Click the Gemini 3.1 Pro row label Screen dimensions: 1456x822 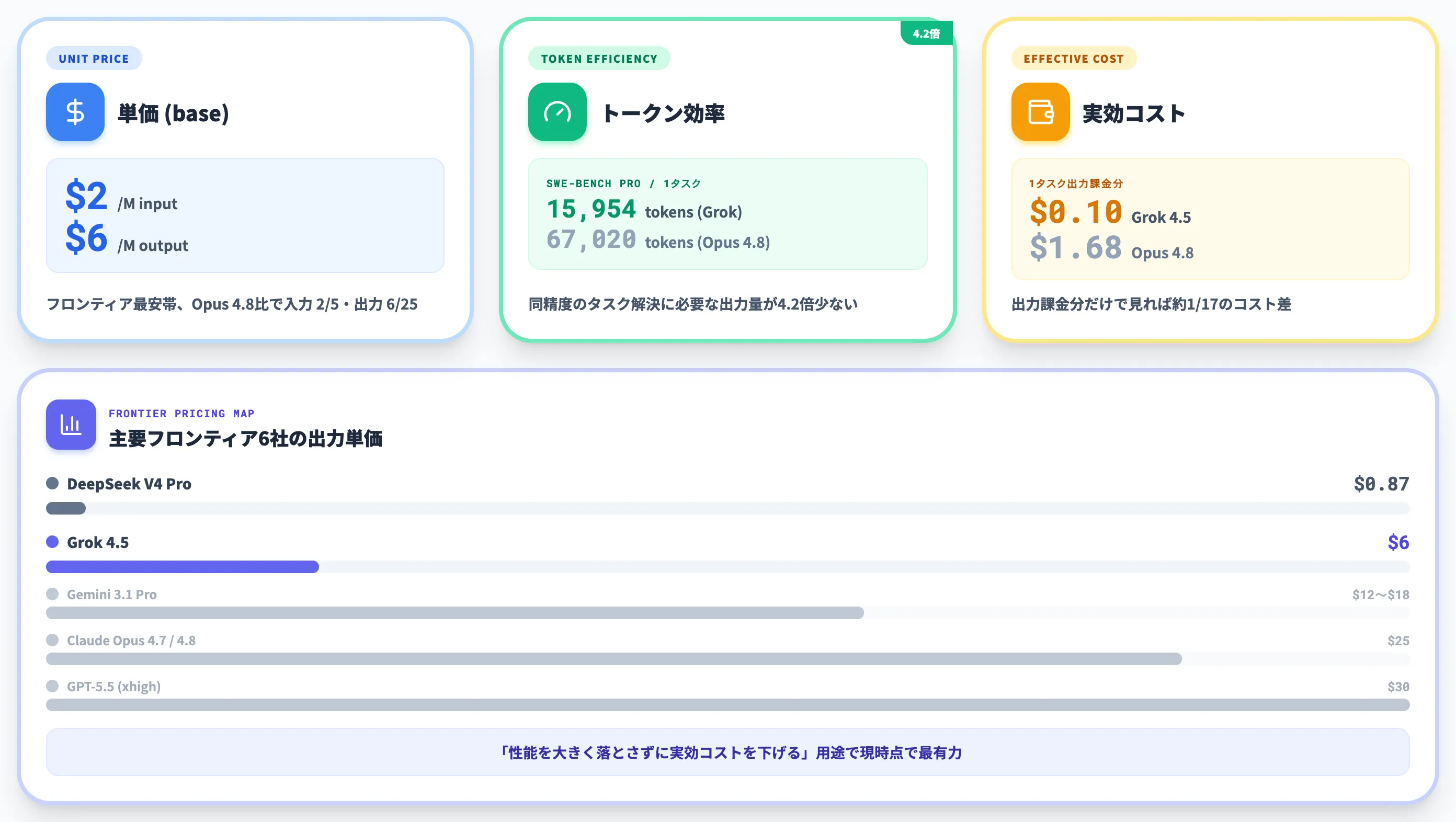[x=112, y=595]
